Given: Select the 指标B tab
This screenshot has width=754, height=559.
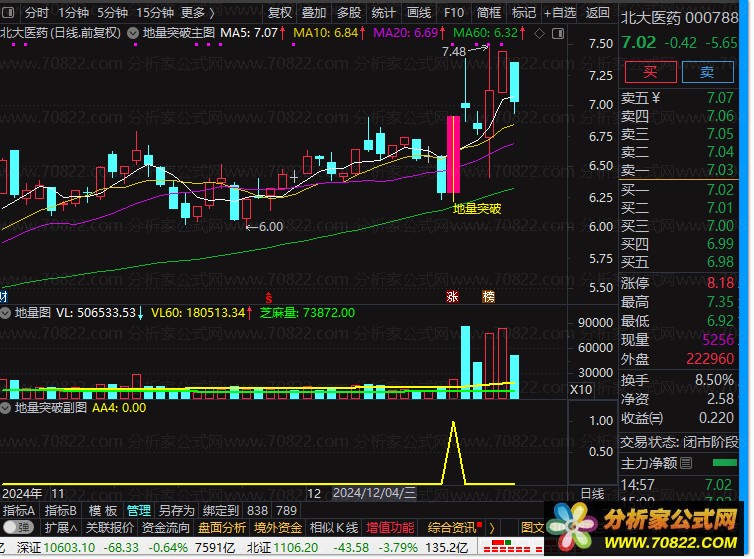Looking at the screenshot, I should click(60, 510).
